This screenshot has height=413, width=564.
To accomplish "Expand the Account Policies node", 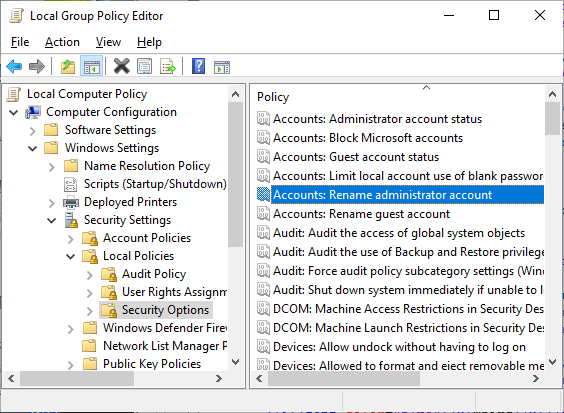I will click(70, 239).
